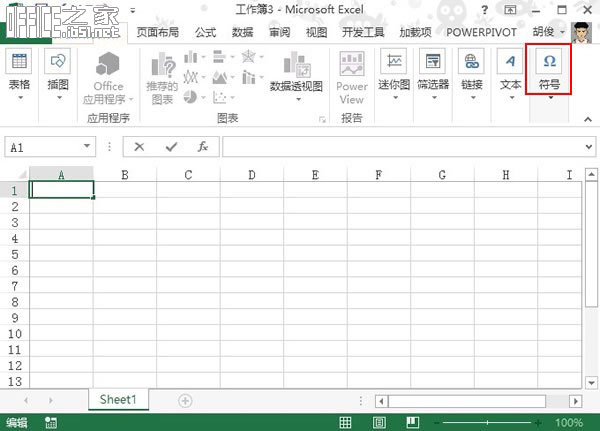Go to next sheet arrow
Image resolution: width=600 pixels, height=431 pixels.
click(51, 400)
